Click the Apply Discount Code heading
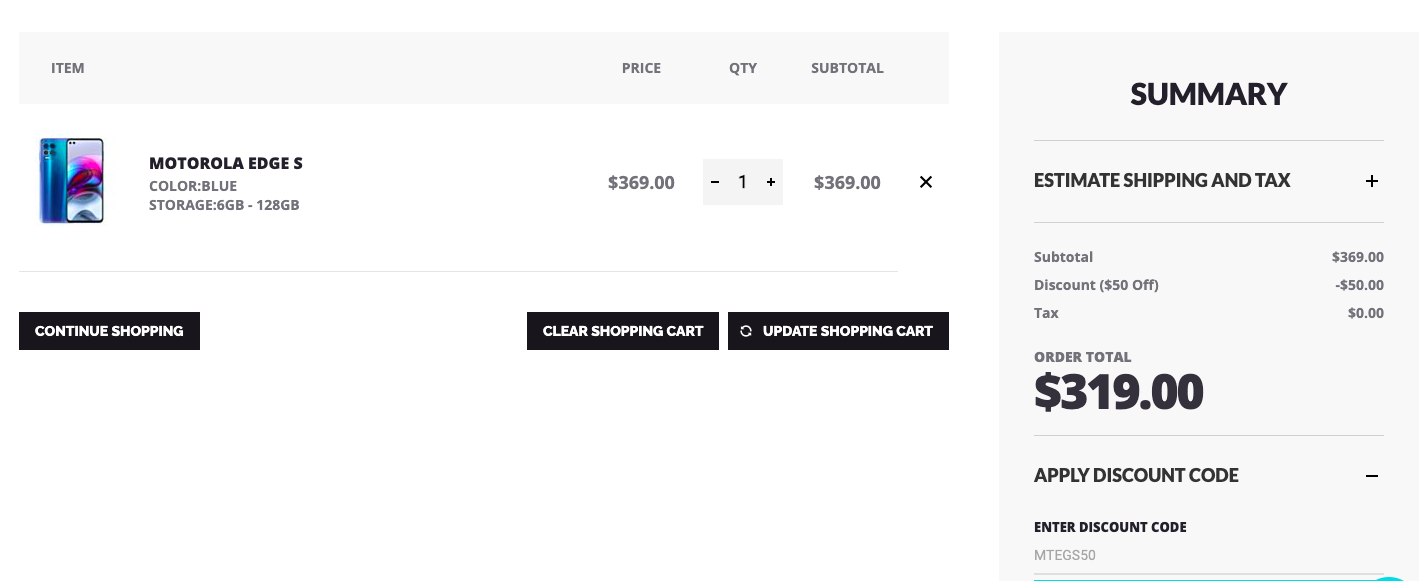 coord(1136,476)
